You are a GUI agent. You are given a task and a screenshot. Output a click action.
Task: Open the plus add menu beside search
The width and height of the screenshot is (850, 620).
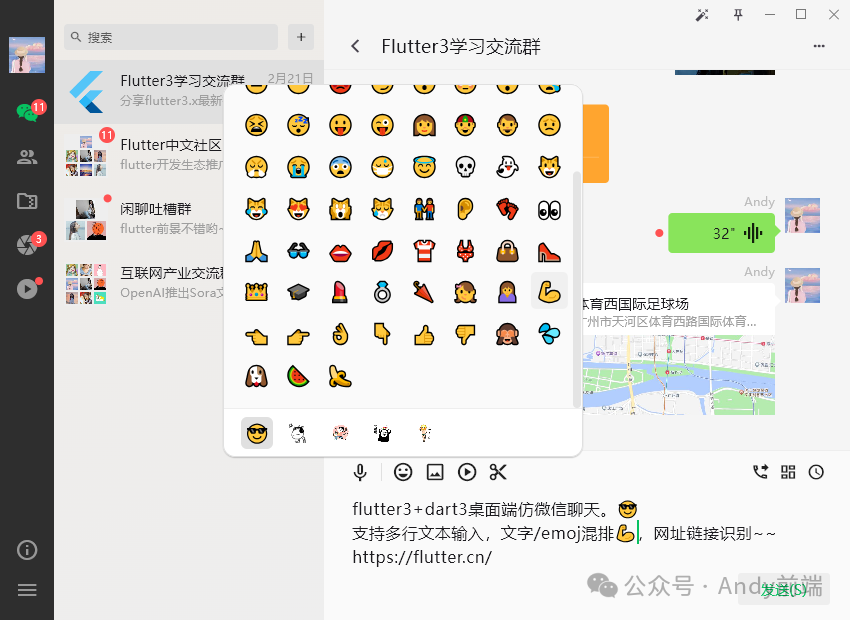301,37
